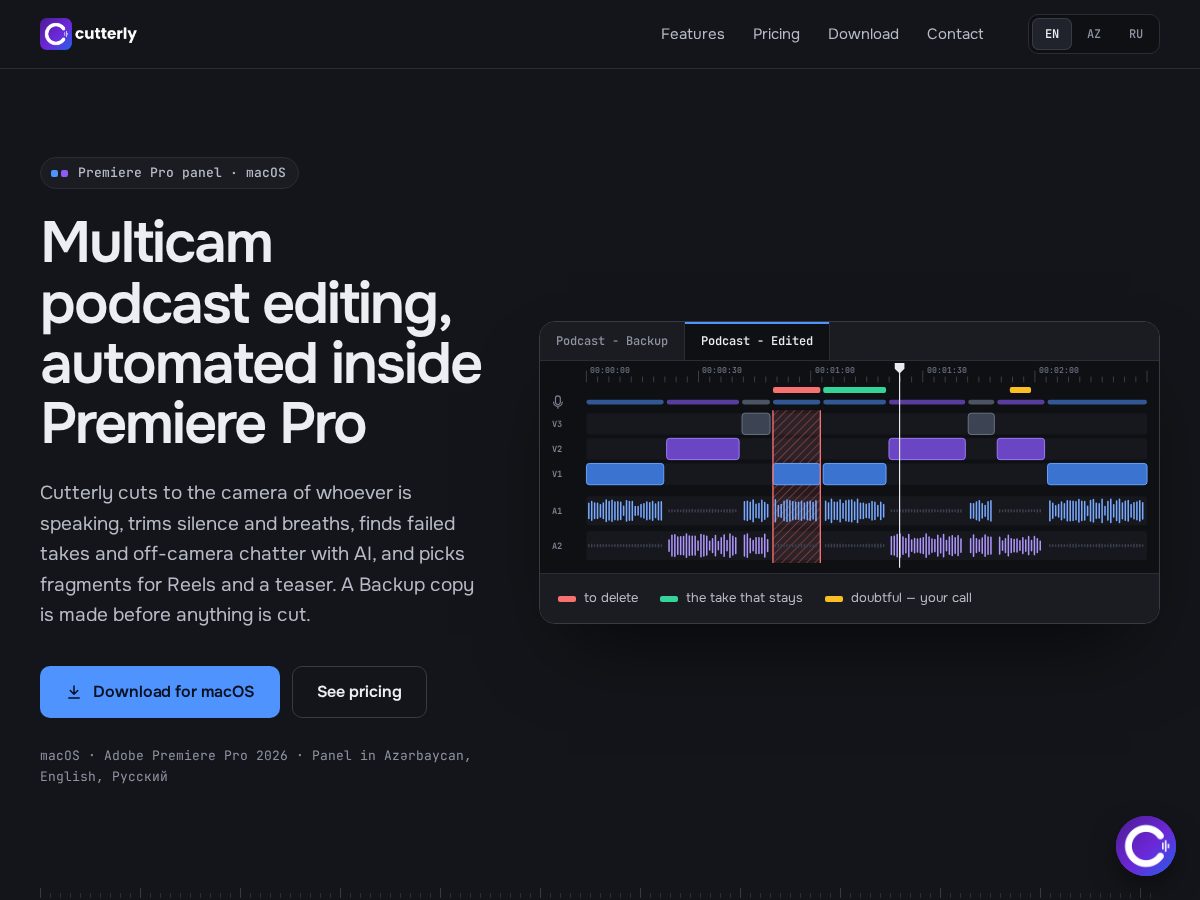Click the 00:00:30 ruler timecode
This screenshot has height=900, width=1200.
(722, 370)
